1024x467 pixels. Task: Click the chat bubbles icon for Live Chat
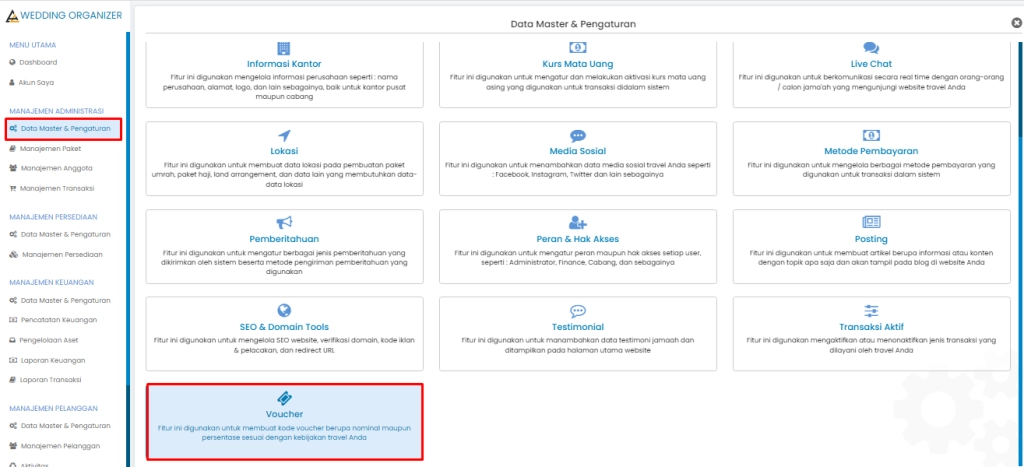871,48
